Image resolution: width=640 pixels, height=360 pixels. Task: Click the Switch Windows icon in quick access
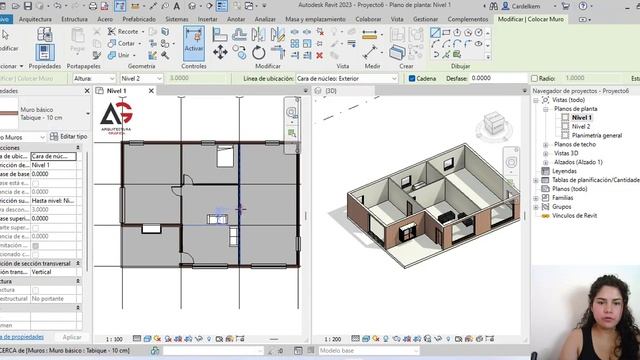coord(249,6)
